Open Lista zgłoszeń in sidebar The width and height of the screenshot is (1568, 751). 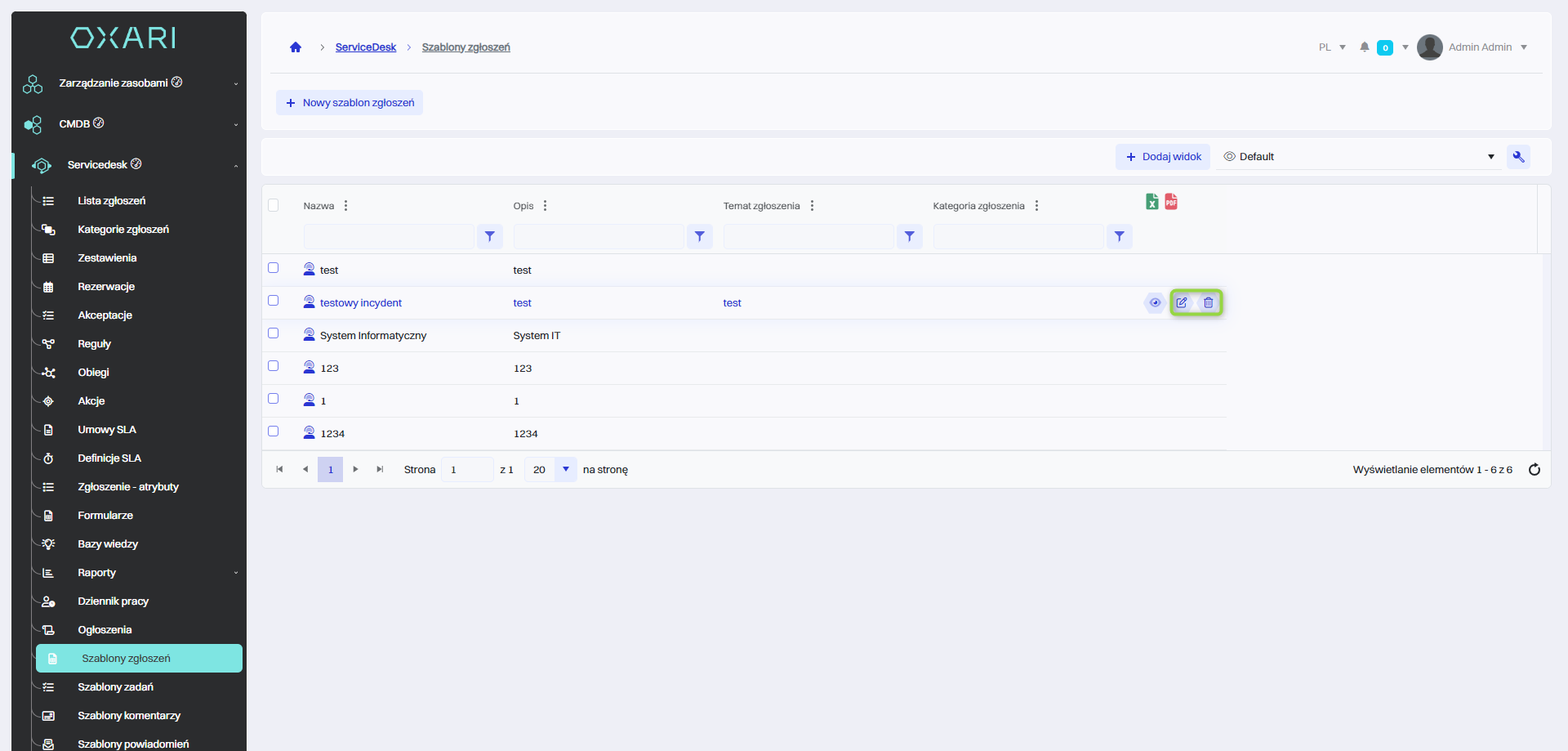click(x=112, y=201)
